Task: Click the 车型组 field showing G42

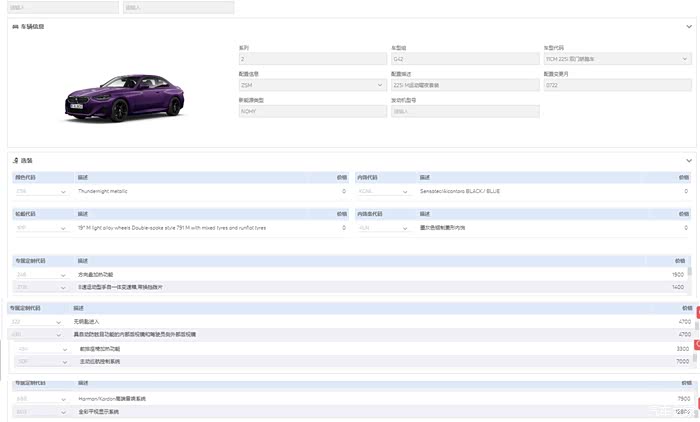Action: pos(465,59)
